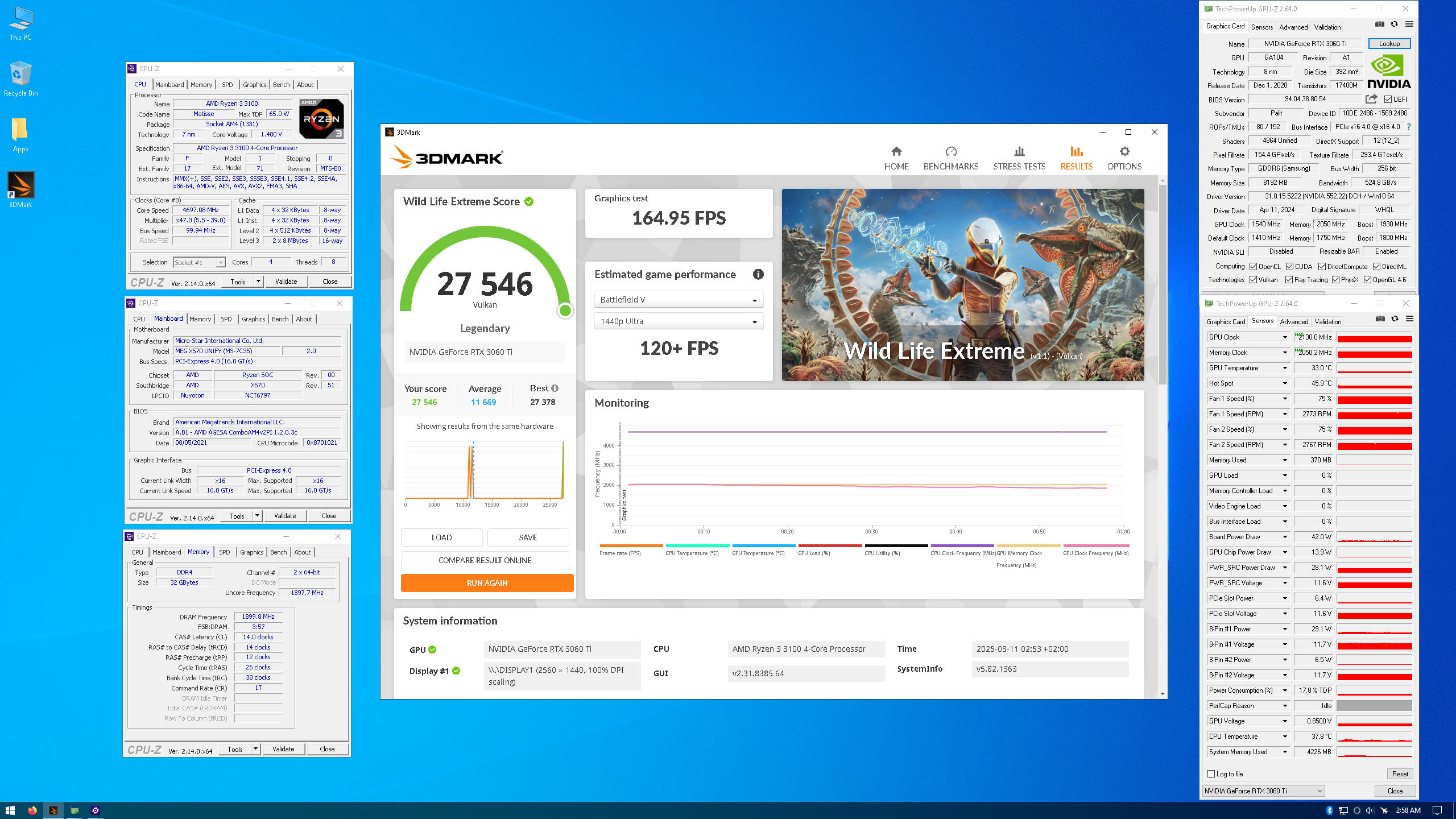Toggle CUDA checkbox in GPU-Z
Screen dimensions: 1456x819
1289,266
